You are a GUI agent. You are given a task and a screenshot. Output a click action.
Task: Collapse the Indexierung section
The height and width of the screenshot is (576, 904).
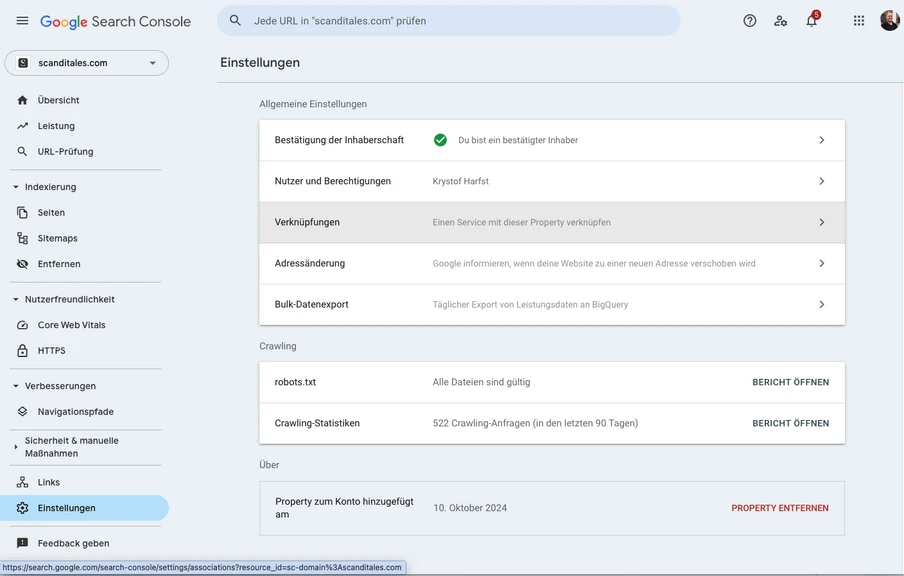[x=16, y=187]
